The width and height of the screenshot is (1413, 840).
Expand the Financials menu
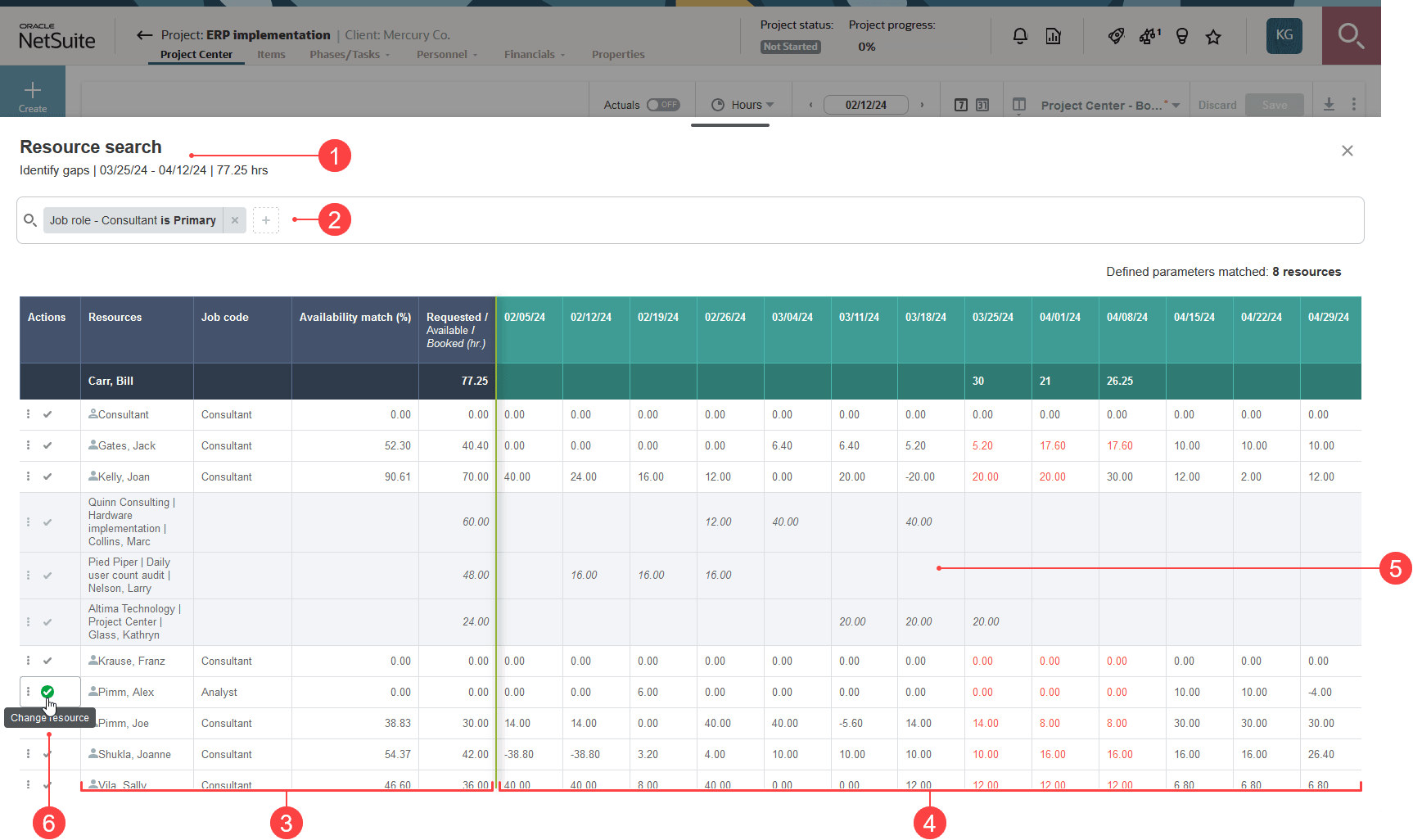[x=535, y=55]
